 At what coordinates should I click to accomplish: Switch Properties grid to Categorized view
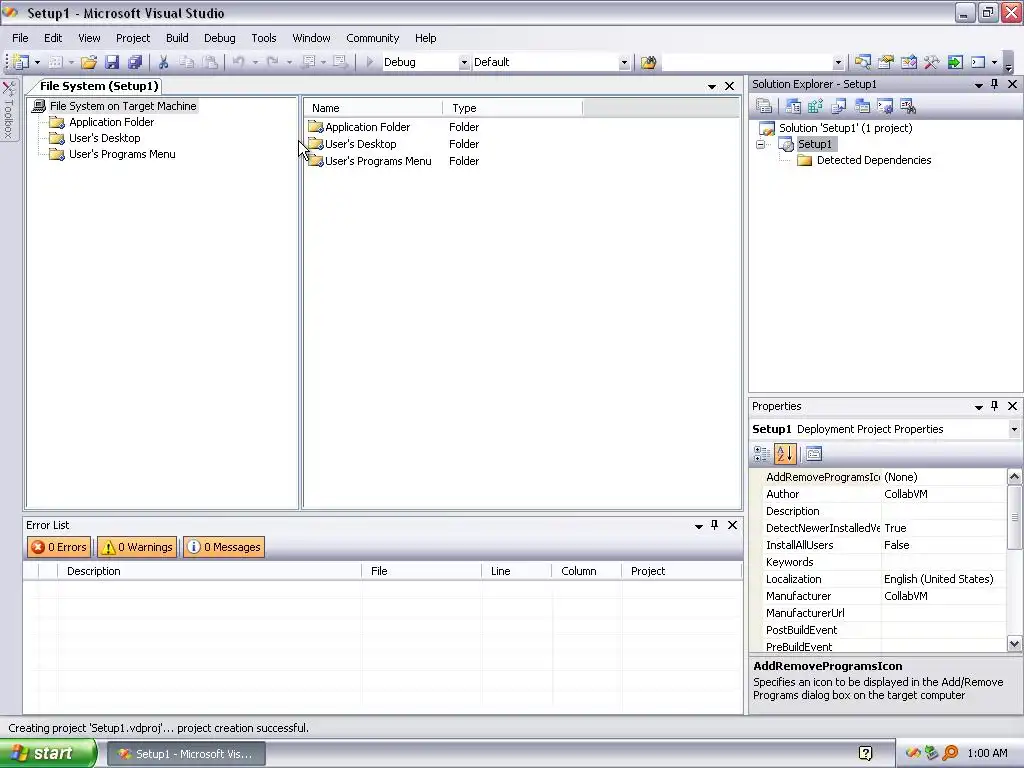[761, 453]
